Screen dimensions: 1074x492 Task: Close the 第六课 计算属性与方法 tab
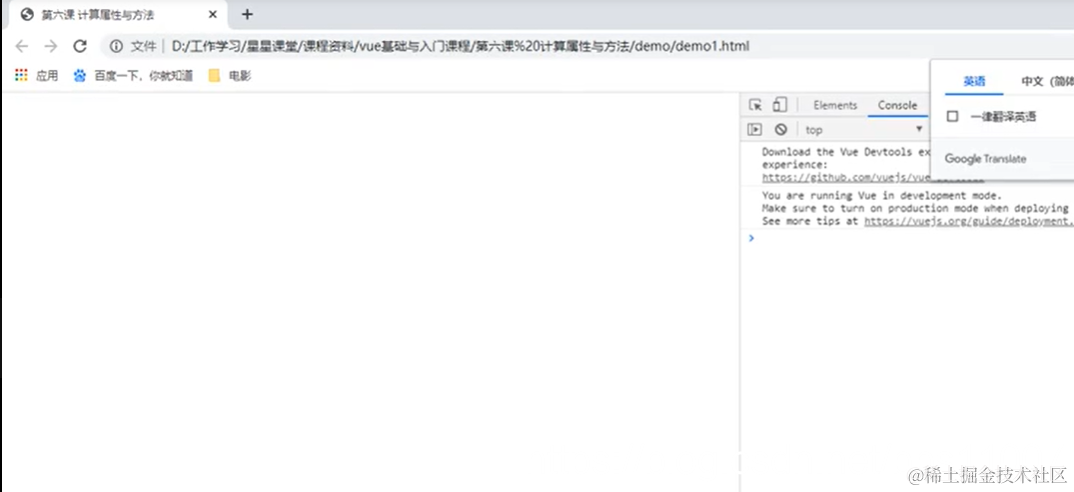coord(213,14)
